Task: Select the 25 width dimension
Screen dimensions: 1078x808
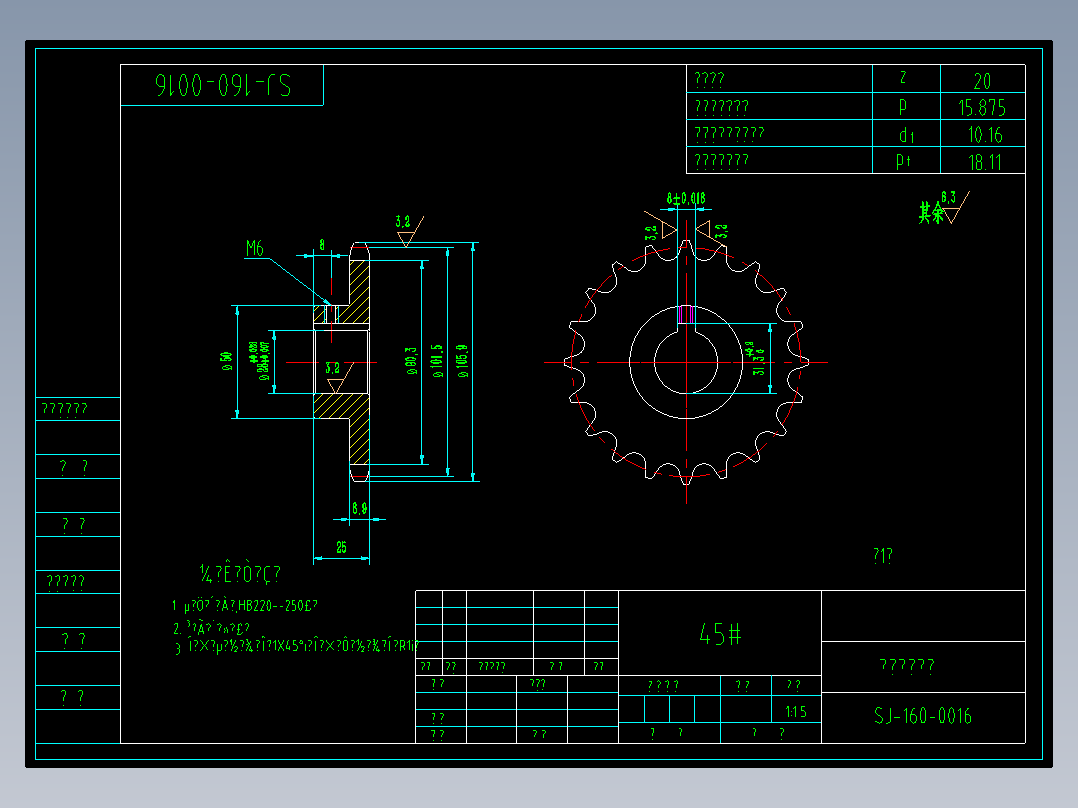Action: (x=342, y=547)
